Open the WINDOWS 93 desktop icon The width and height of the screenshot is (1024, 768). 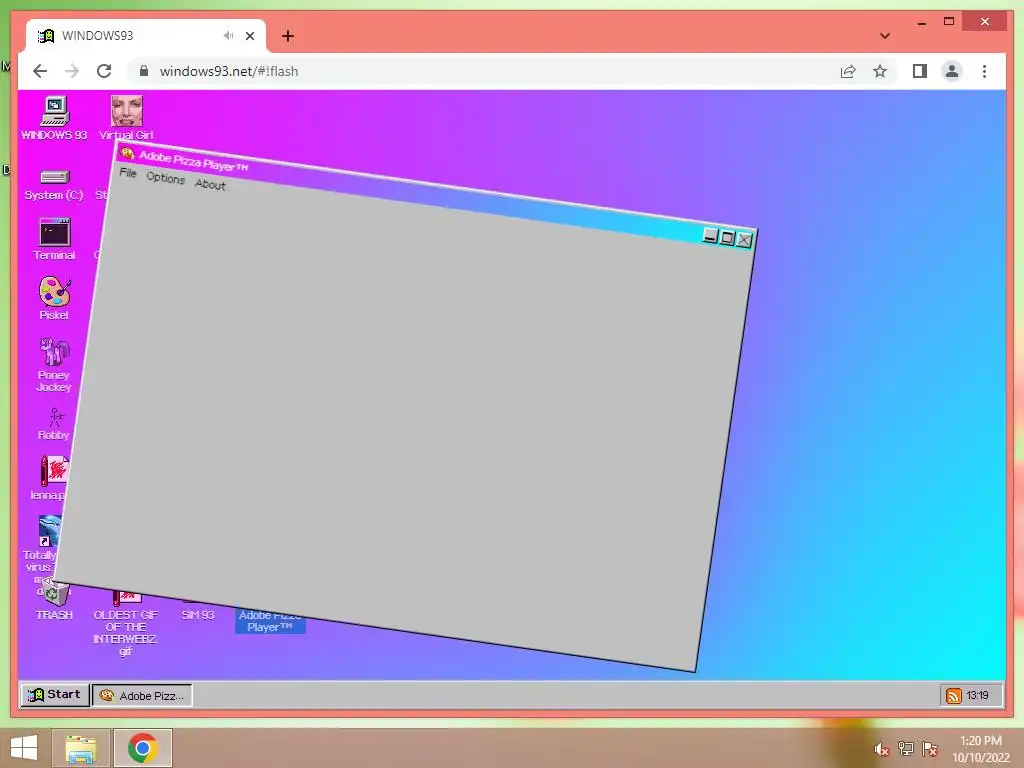pyautogui.click(x=54, y=118)
